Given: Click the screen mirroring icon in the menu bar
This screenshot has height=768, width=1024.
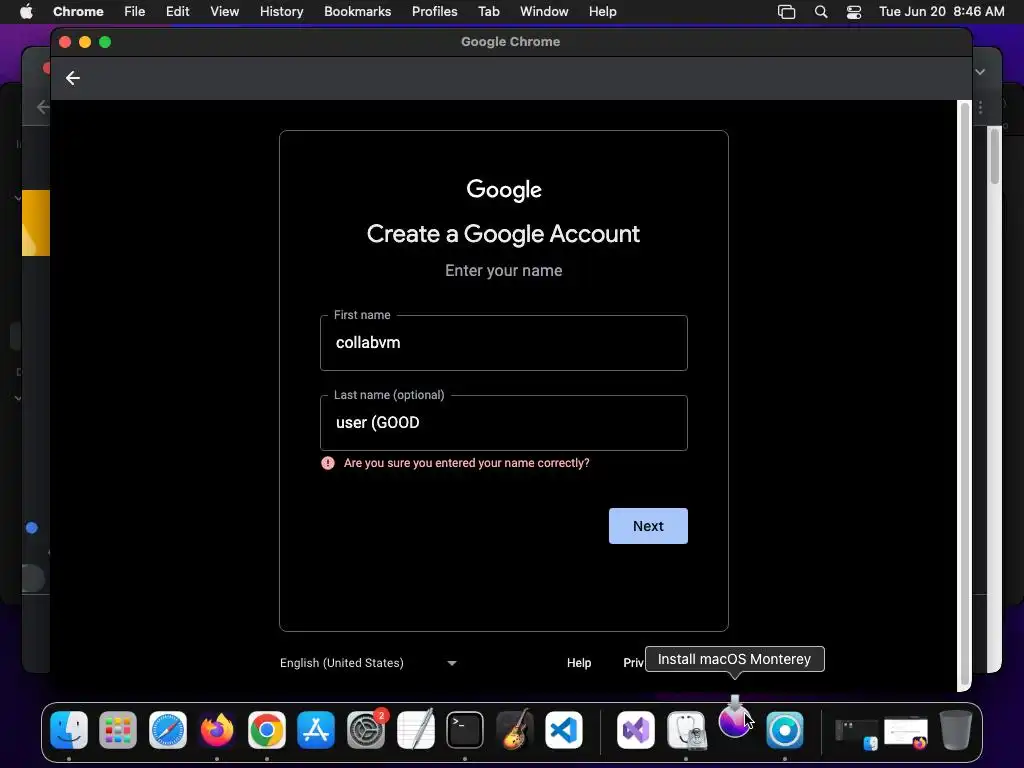Looking at the screenshot, I should (786, 12).
